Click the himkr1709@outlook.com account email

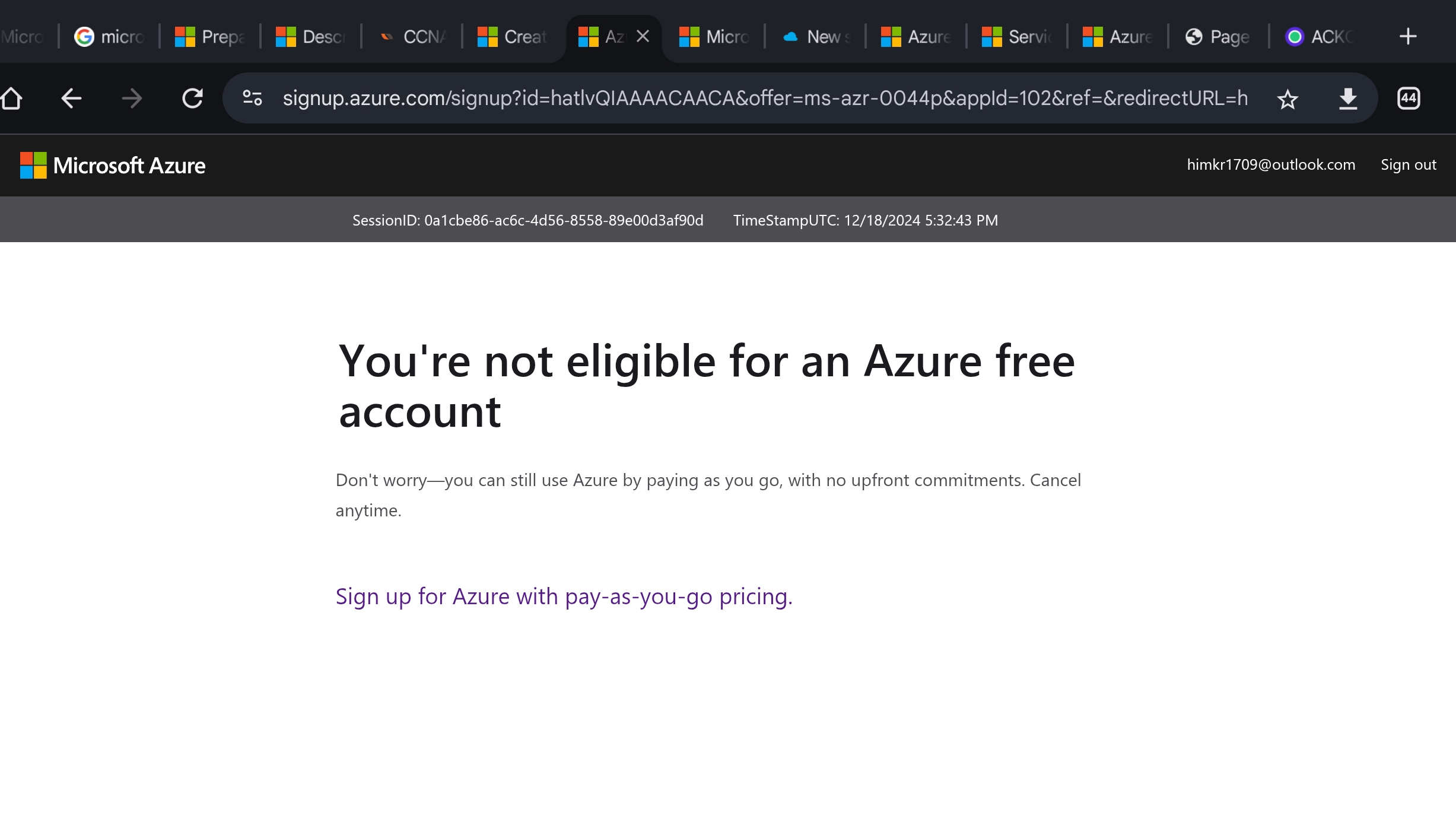[x=1271, y=165]
